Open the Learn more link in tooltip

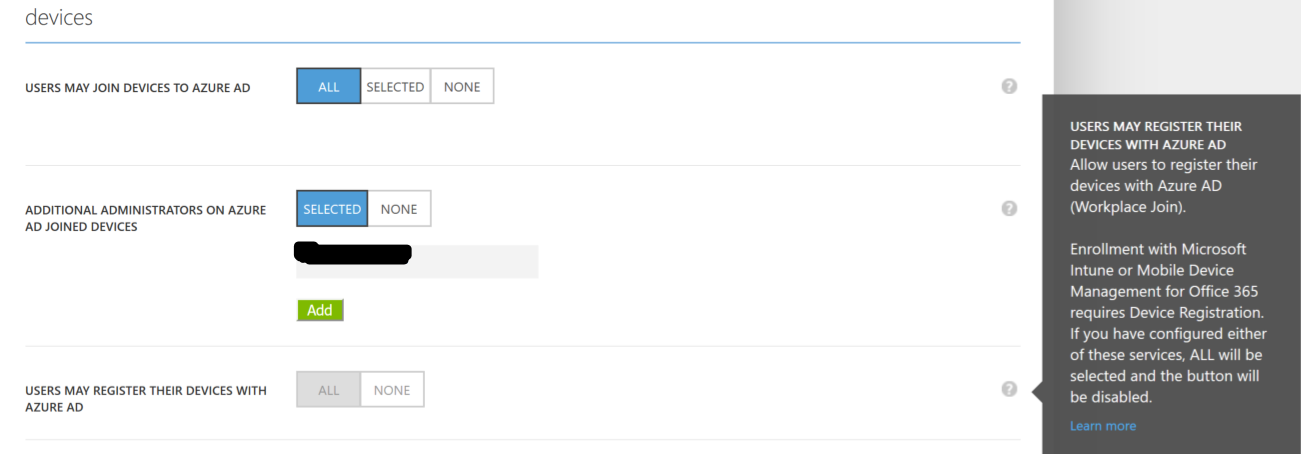pyautogui.click(x=1102, y=426)
